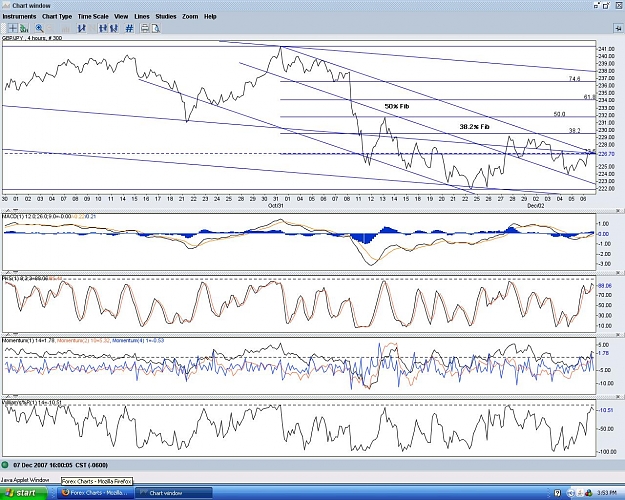Open the Lines menu
The width and height of the screenshot is (625, 500).
click(x=142, y=16)
